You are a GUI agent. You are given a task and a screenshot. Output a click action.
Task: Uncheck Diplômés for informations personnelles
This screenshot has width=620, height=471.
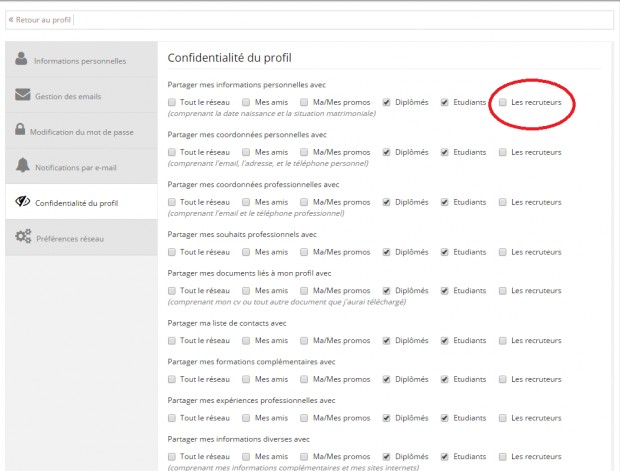click(386, 102)
